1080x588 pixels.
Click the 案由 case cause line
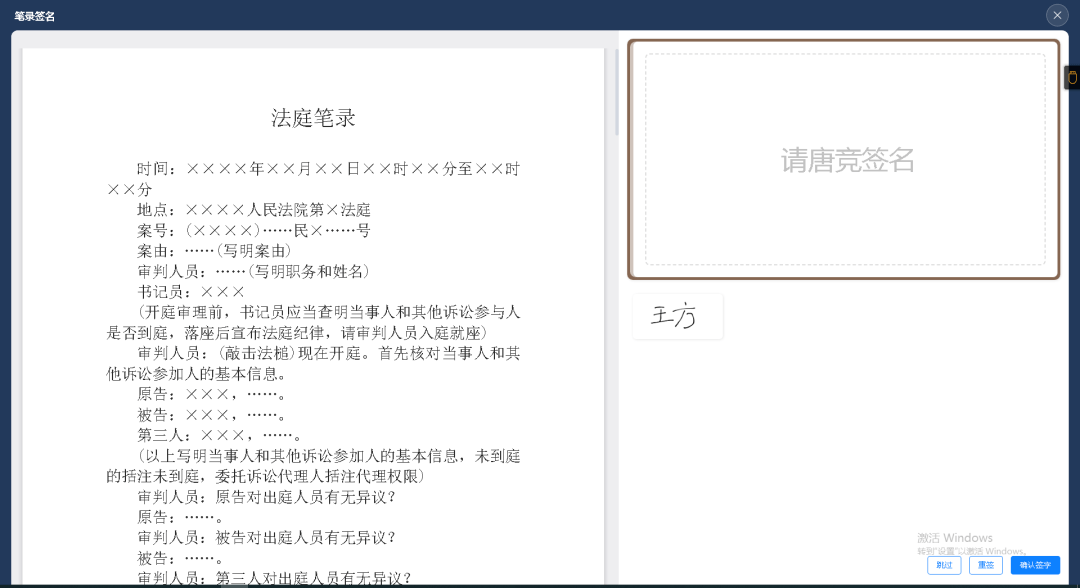pos(214,251)
